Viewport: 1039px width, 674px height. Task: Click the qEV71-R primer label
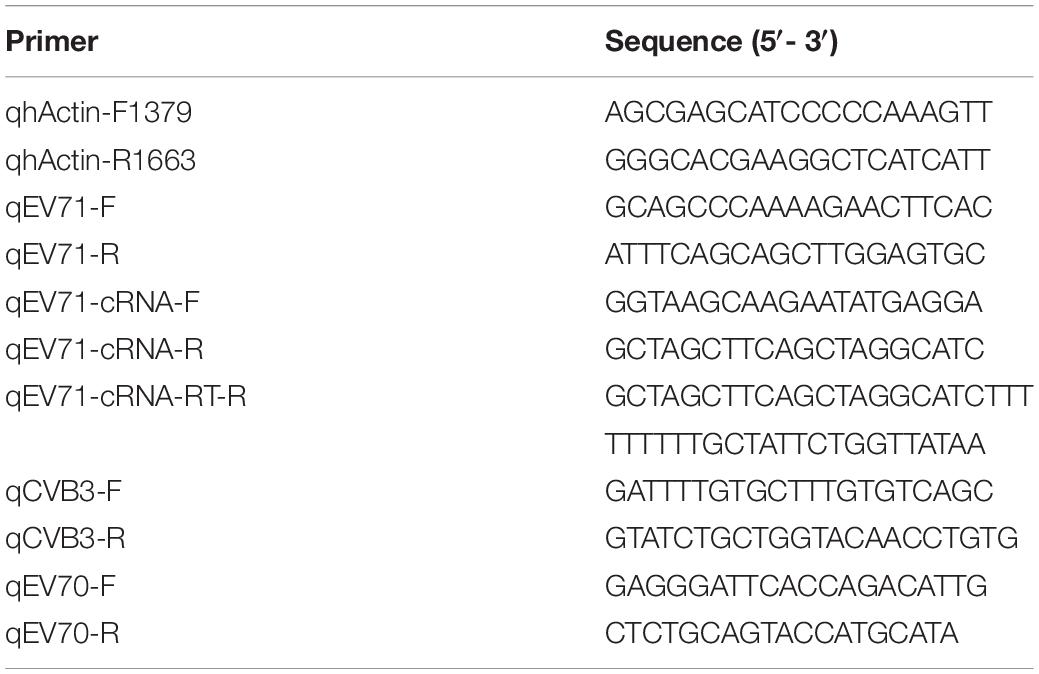click(x=62, y=255)
